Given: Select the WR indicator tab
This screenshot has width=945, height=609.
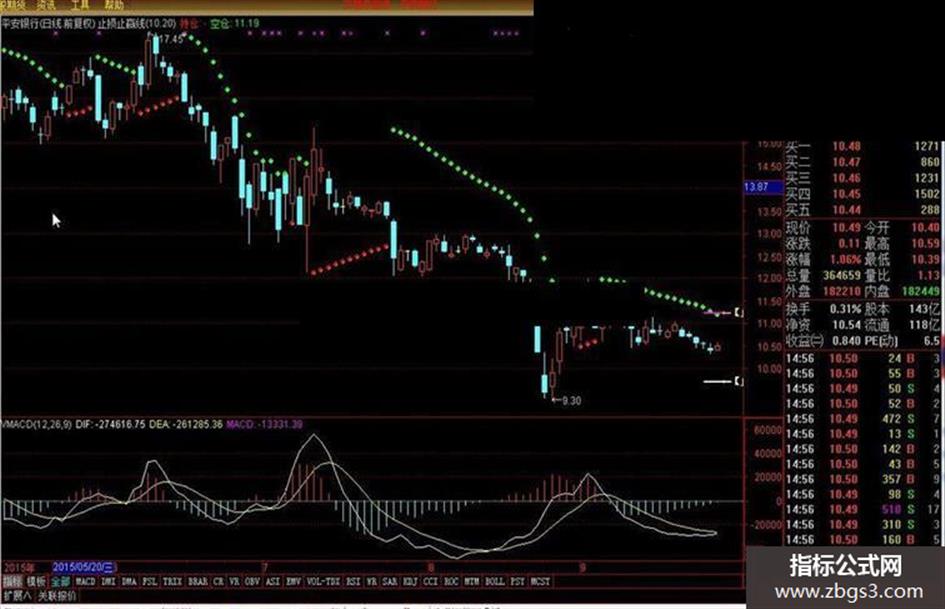Looking at the screenshot, I should (372, 582).
